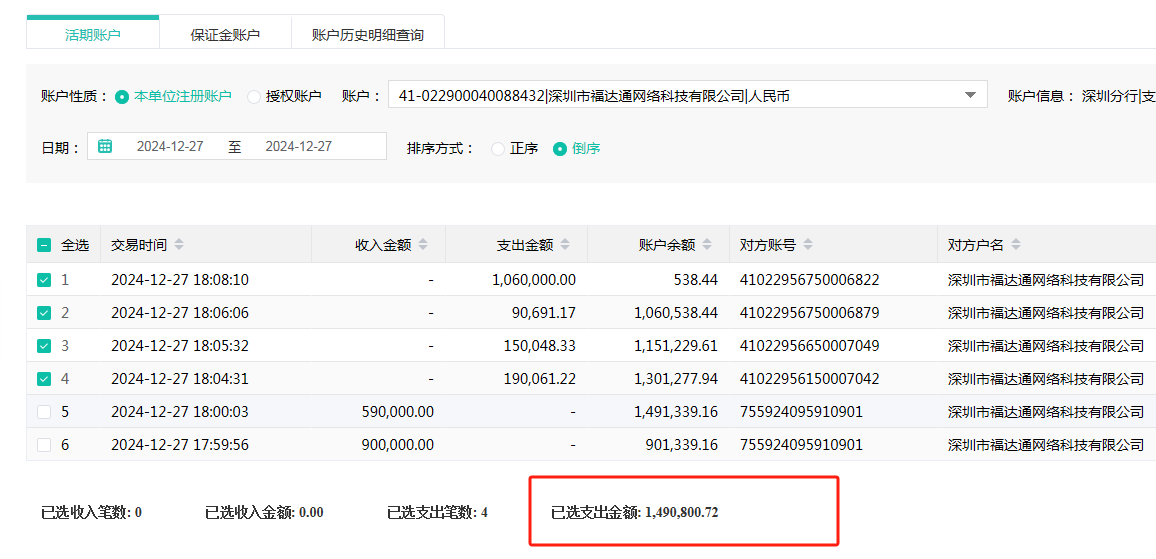Uncheck row 2 checkbox
Viewport: 1156px width, 559px height.
(44, 313)
